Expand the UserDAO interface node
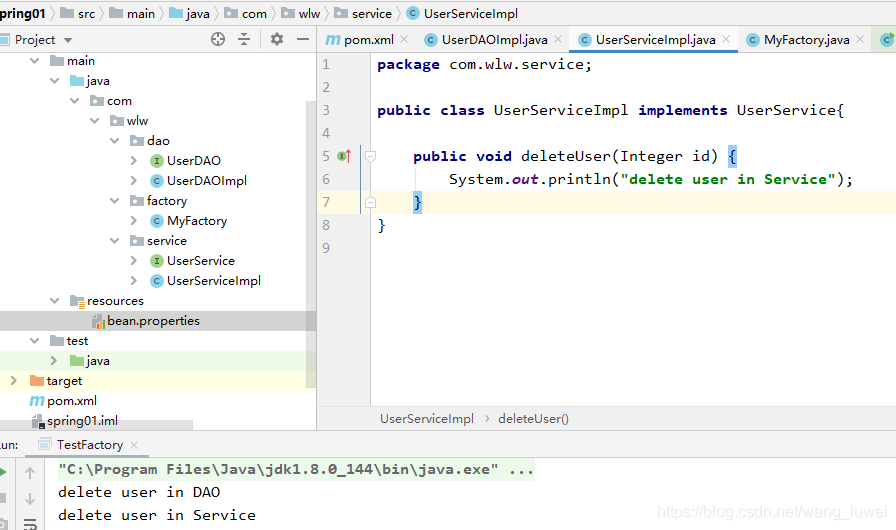The image size is (896, 530). coord(134,160)
